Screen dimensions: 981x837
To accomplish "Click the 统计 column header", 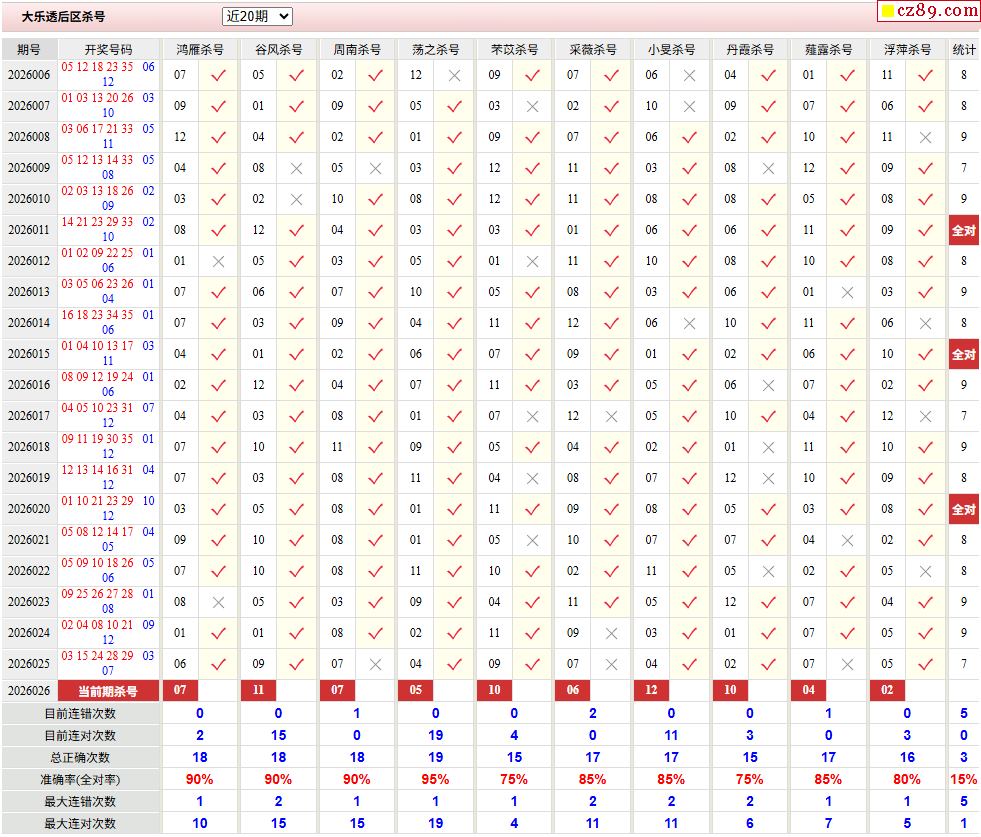I will point(964,49).
